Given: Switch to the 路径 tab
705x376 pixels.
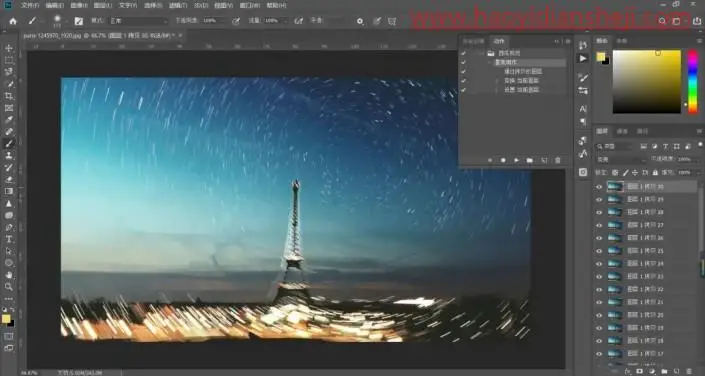Looking at the screenshot, I should (643, 131).
